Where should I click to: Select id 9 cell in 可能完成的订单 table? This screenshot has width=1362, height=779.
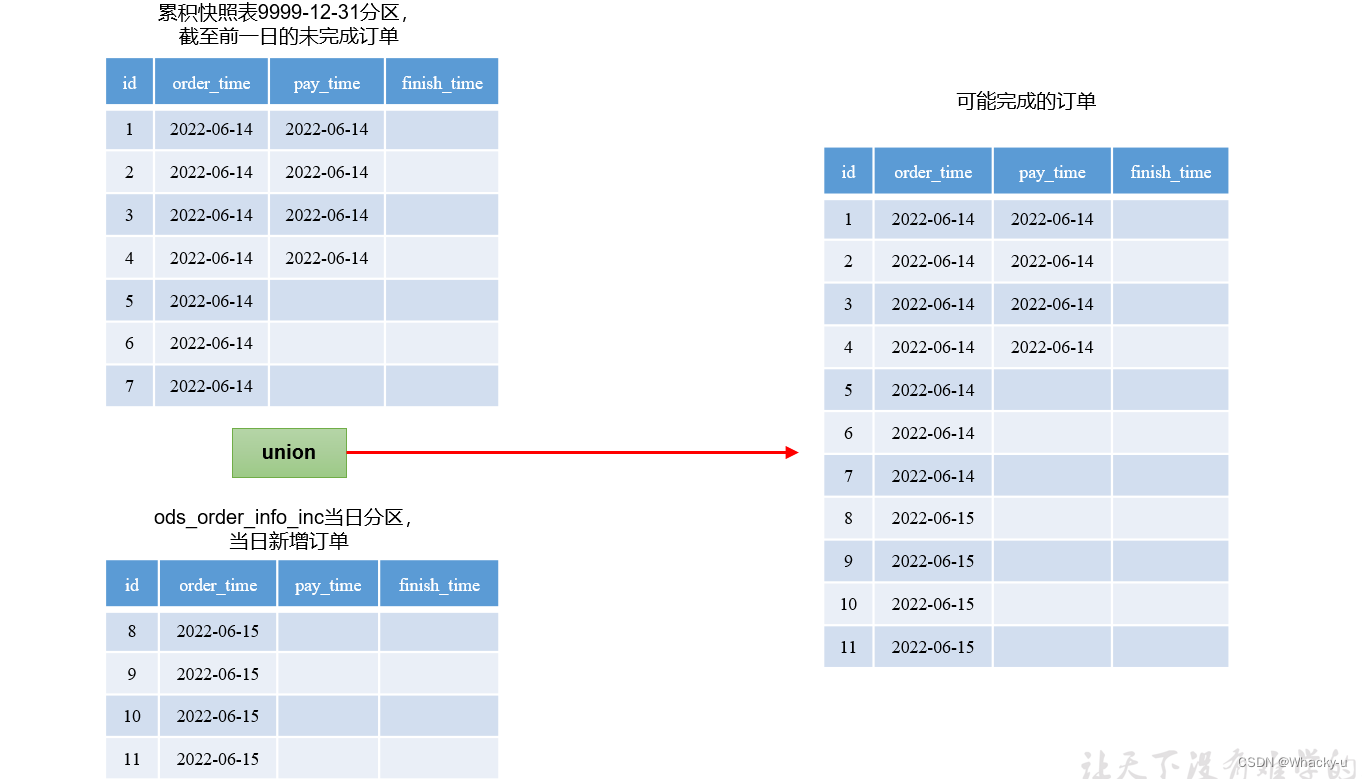tap(848, 561)
